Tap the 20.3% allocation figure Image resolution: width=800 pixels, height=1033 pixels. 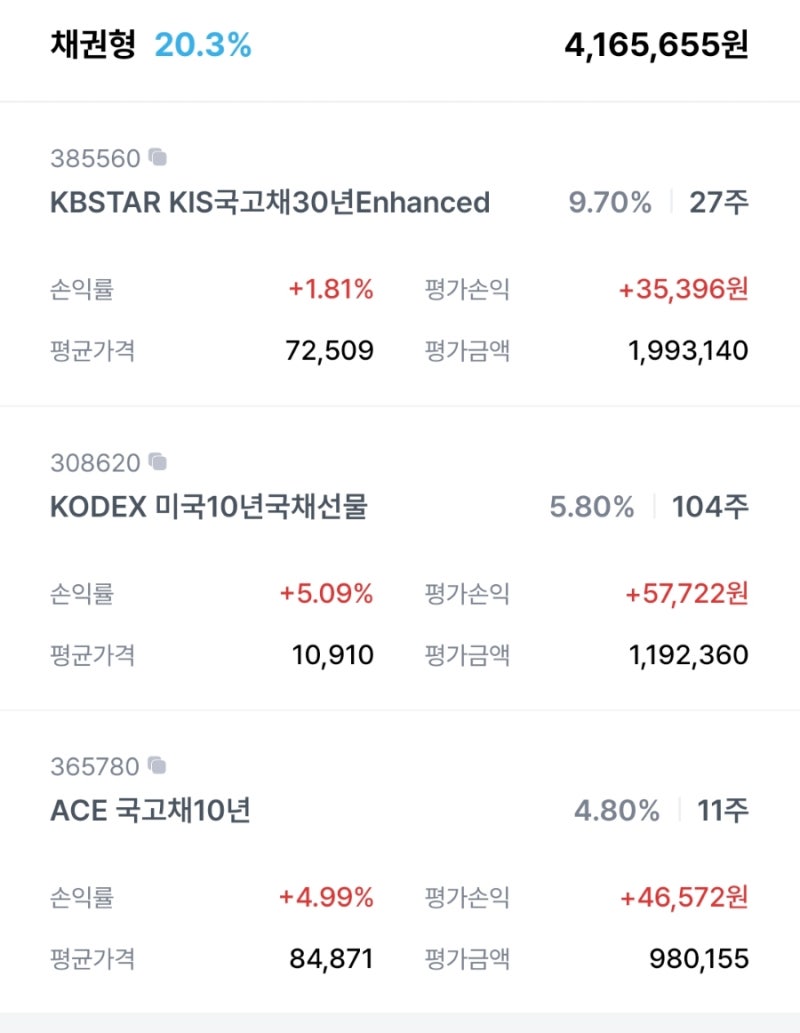[x=203, y=45]
